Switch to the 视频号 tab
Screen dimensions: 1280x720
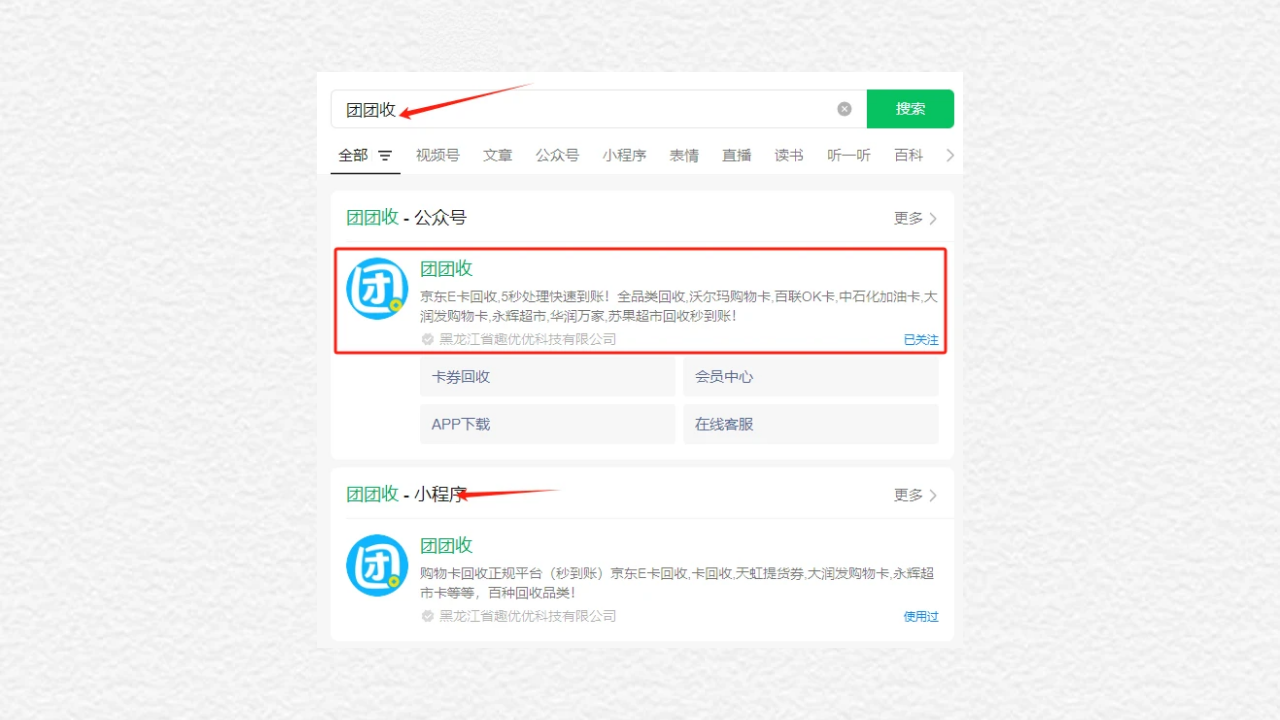[x=438, y=155]
